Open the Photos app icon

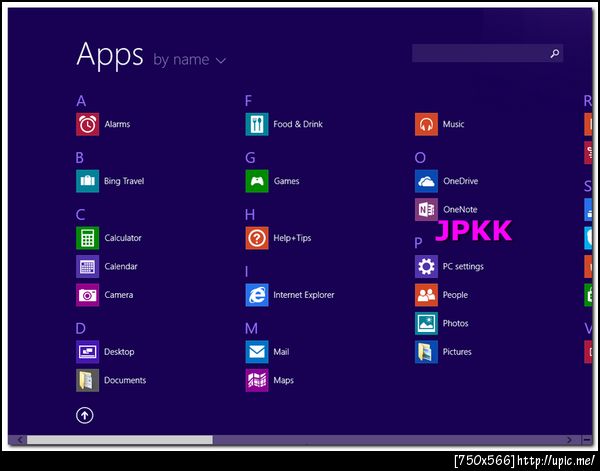[426, 323]
